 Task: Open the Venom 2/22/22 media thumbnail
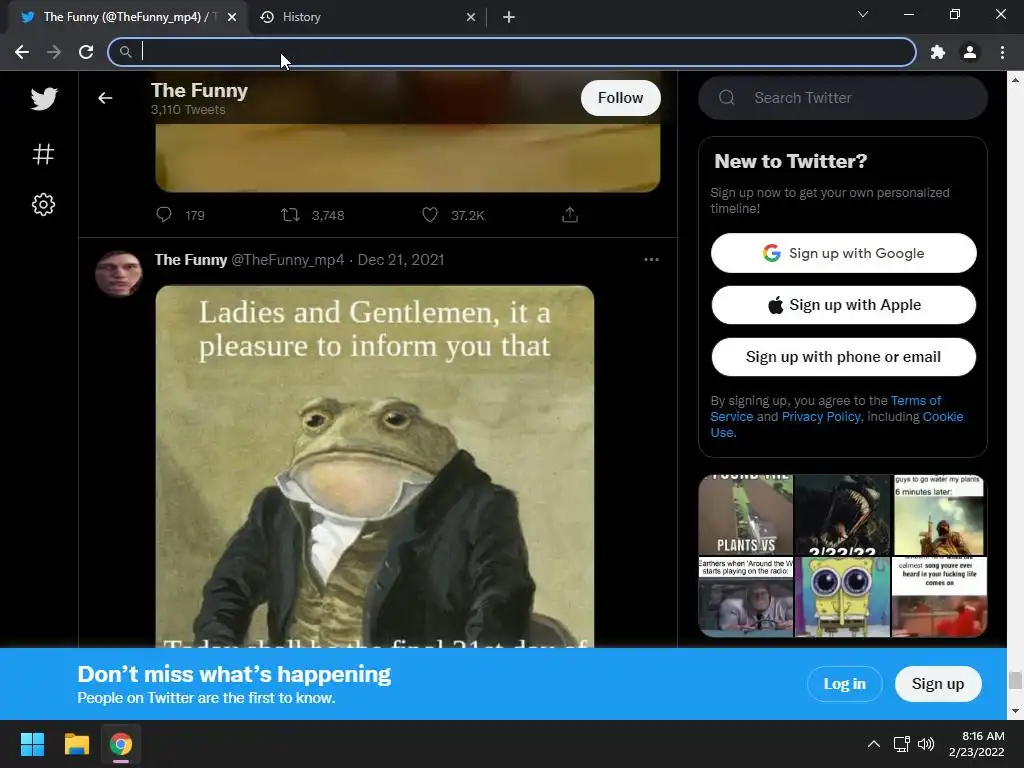[x=842, y=515]
